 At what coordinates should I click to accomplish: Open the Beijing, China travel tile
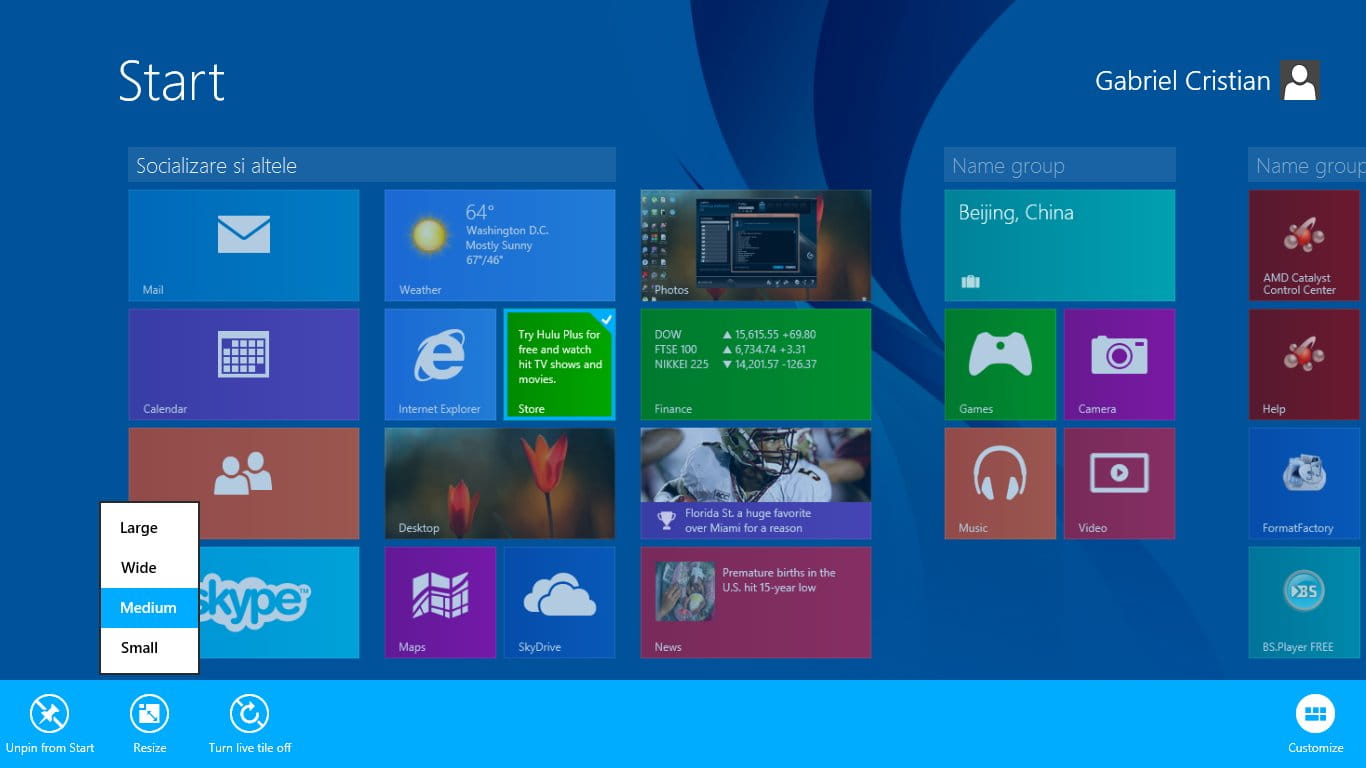tap(1060, 245)
